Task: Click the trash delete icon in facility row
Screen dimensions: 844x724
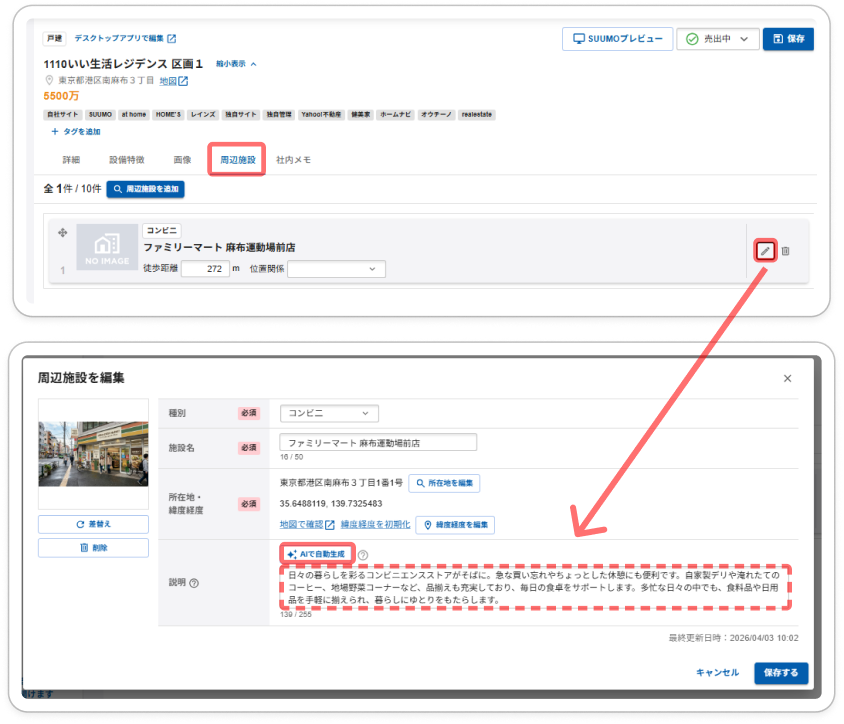Action: [x=785, y=251]
